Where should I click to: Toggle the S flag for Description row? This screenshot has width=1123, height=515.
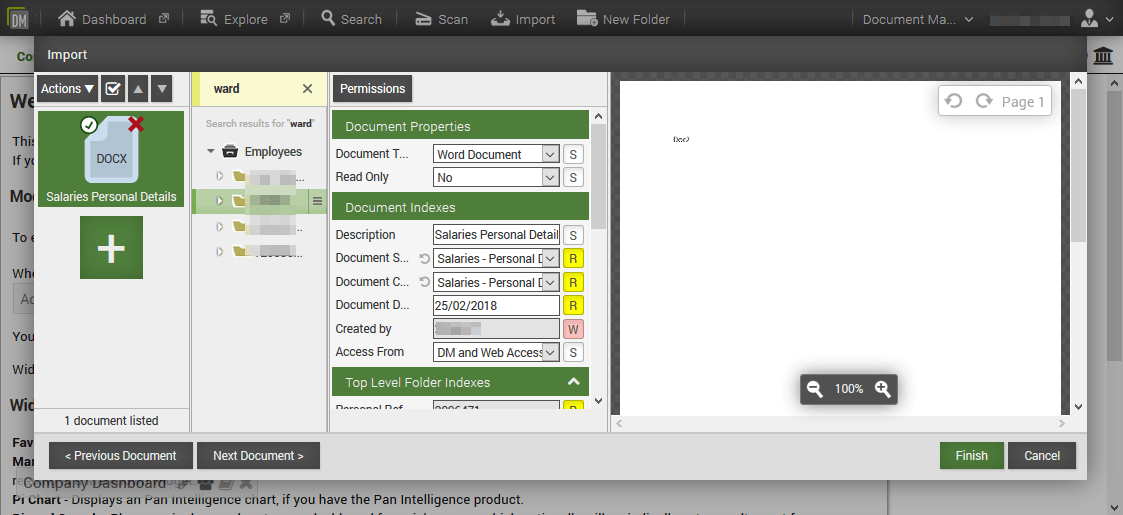(x=574, y=235)
